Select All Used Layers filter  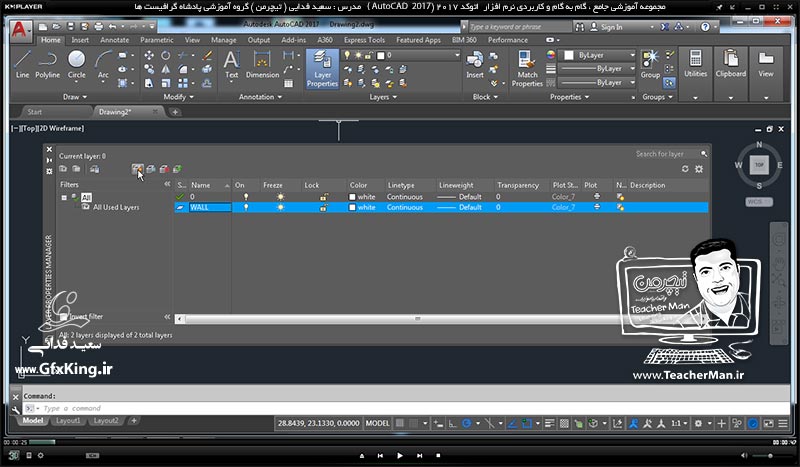point(116,207)
